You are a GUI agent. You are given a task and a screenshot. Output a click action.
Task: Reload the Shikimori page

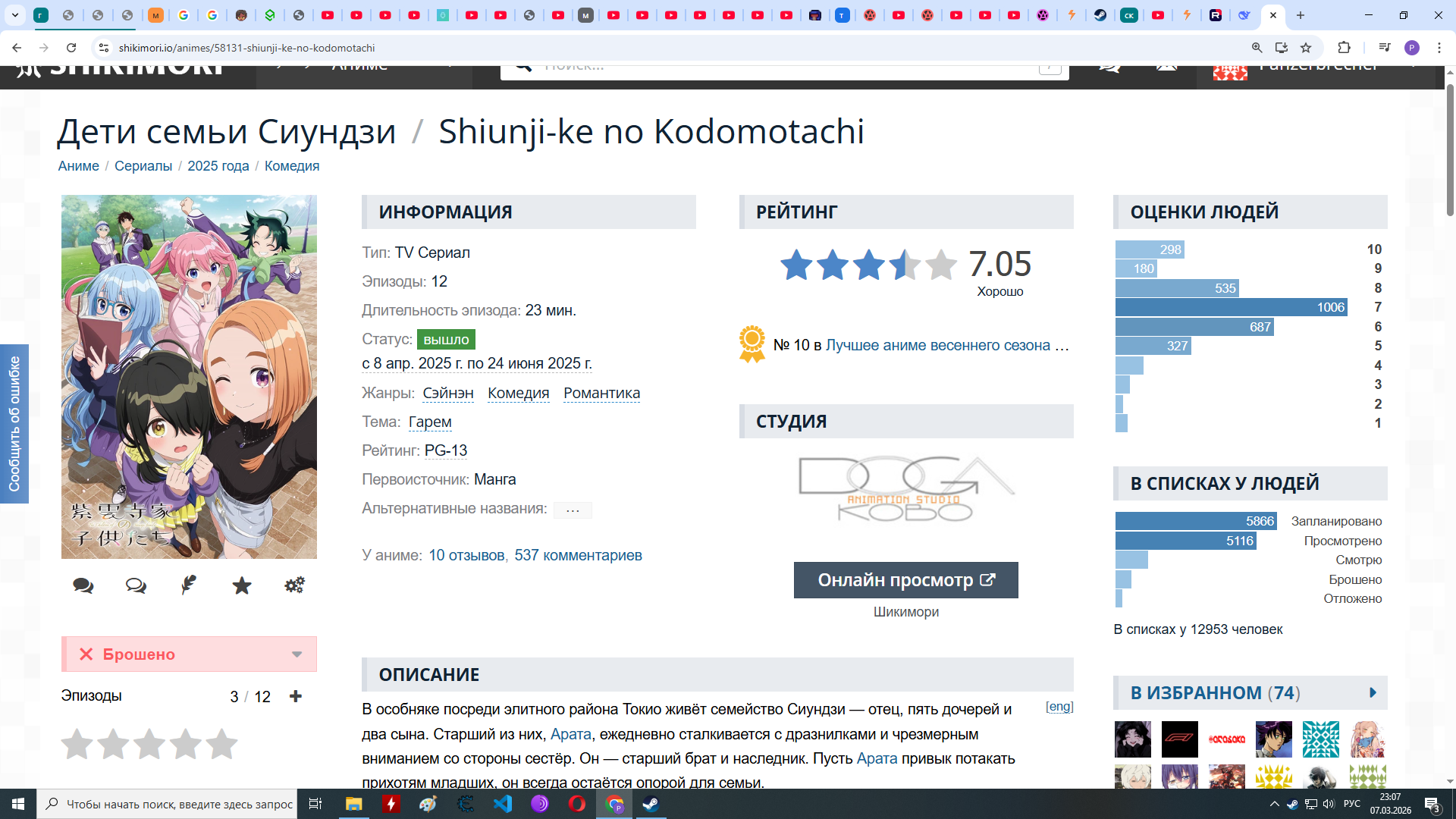pos(71,48)
